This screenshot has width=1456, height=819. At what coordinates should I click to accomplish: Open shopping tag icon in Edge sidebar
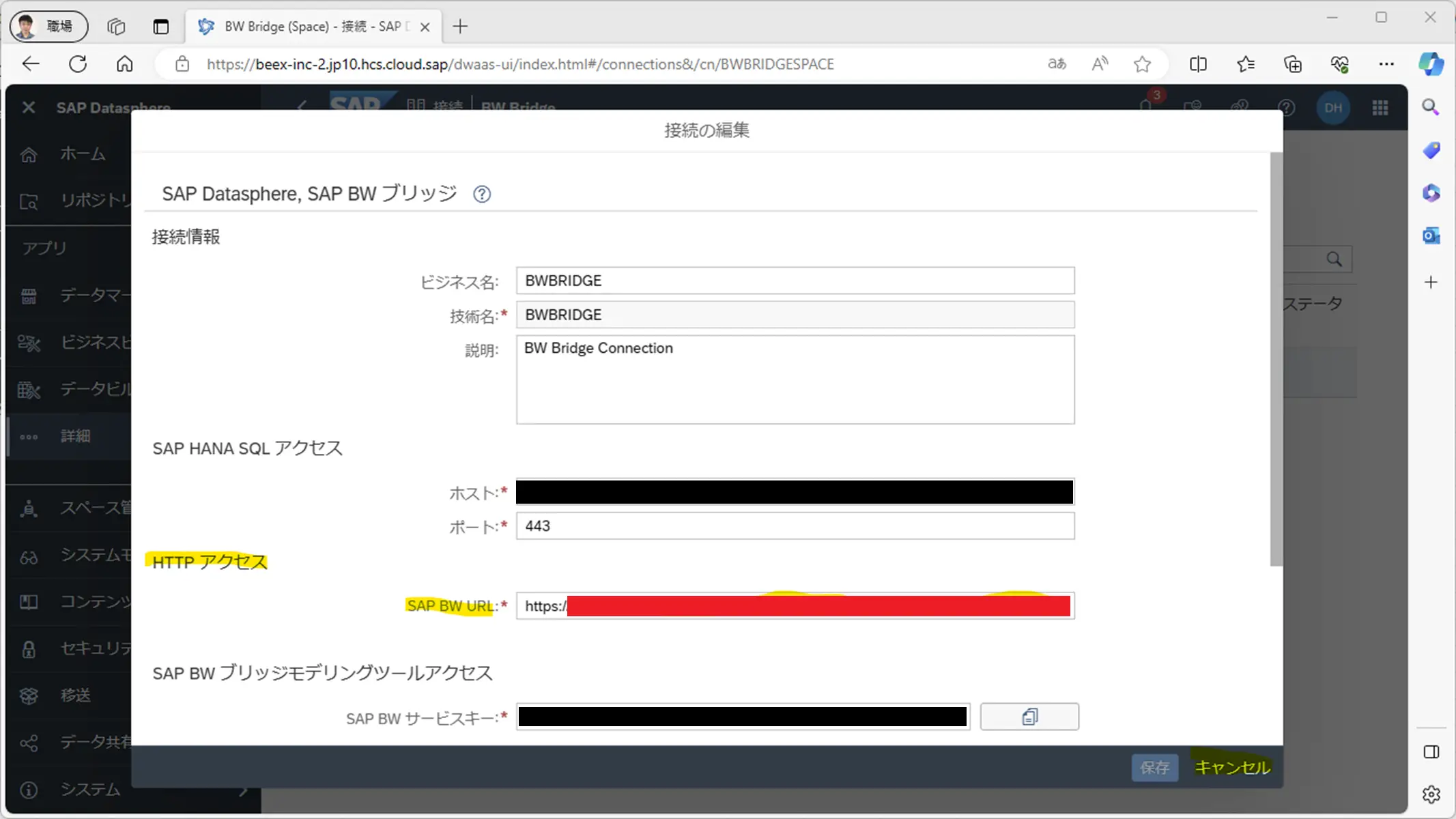pyautogui.click(x=1431, y=150)
